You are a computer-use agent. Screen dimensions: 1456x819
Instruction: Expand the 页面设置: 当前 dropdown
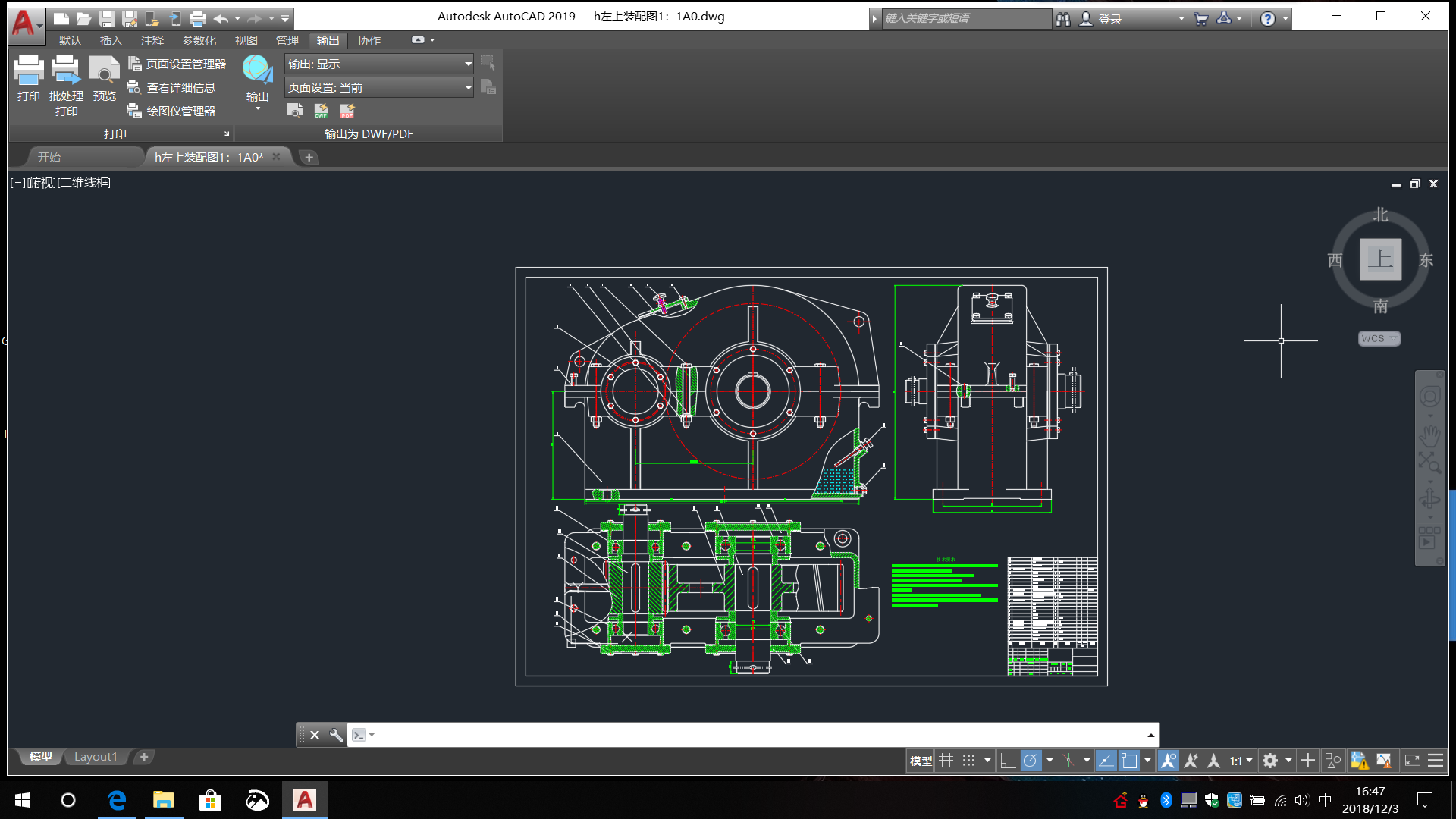coord(468,88)
